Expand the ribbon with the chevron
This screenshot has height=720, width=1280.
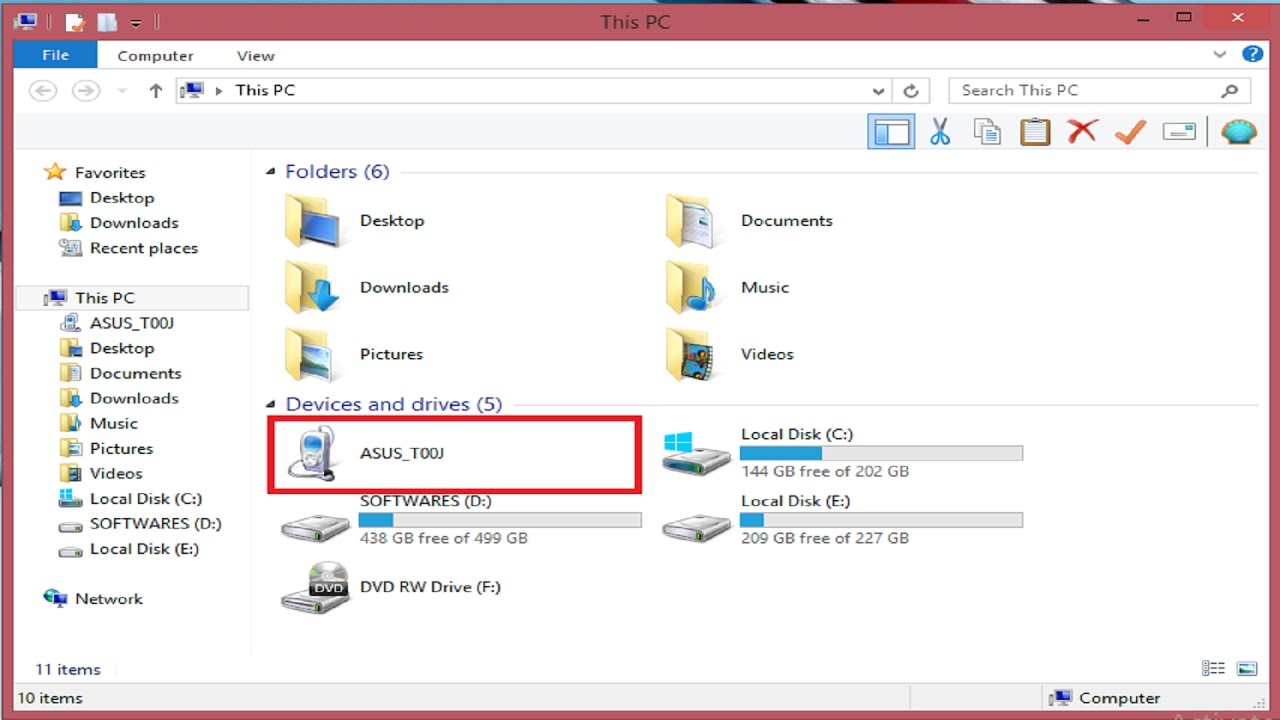point(1219,55)
